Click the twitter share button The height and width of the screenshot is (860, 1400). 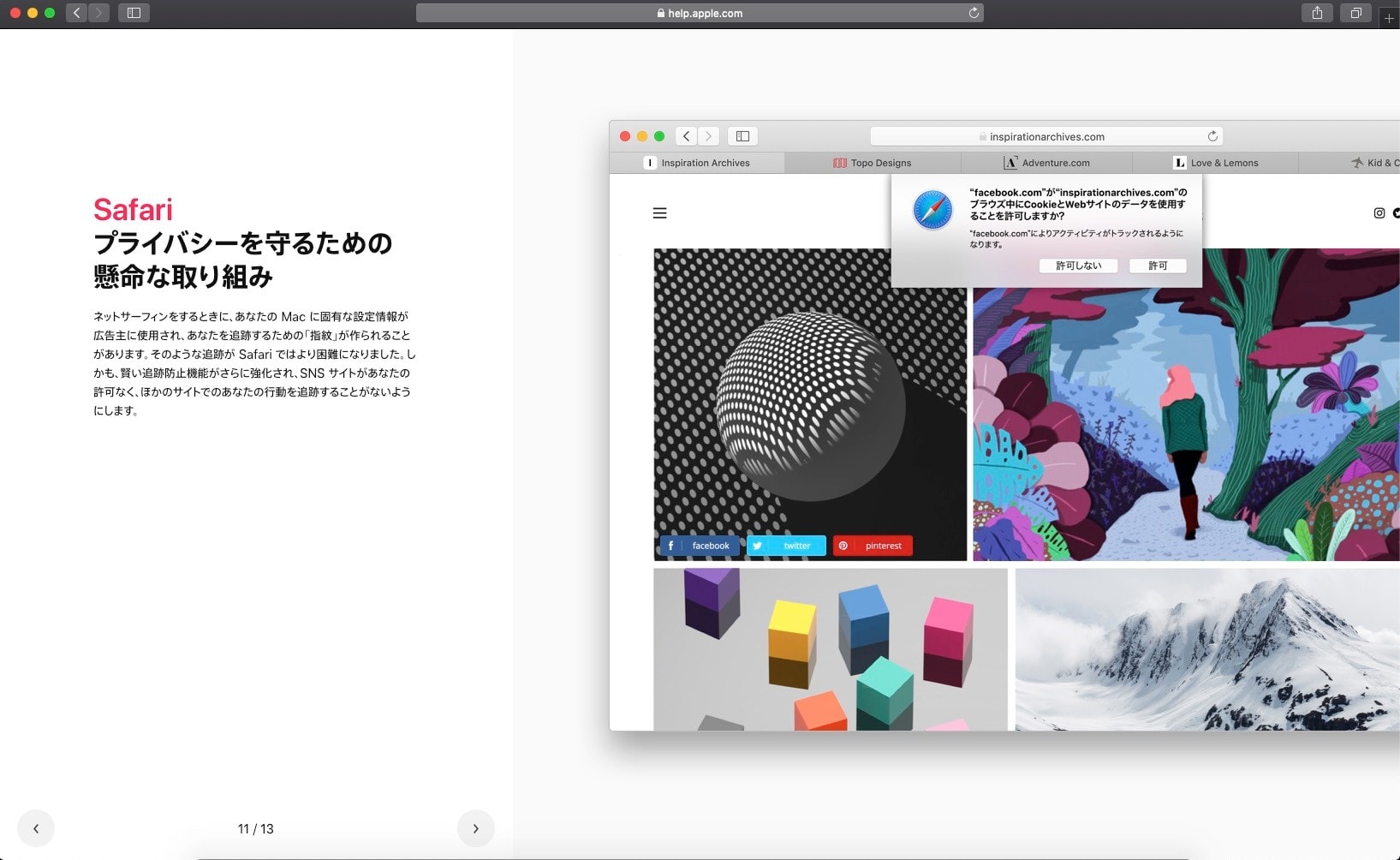(x=786, y=546)
